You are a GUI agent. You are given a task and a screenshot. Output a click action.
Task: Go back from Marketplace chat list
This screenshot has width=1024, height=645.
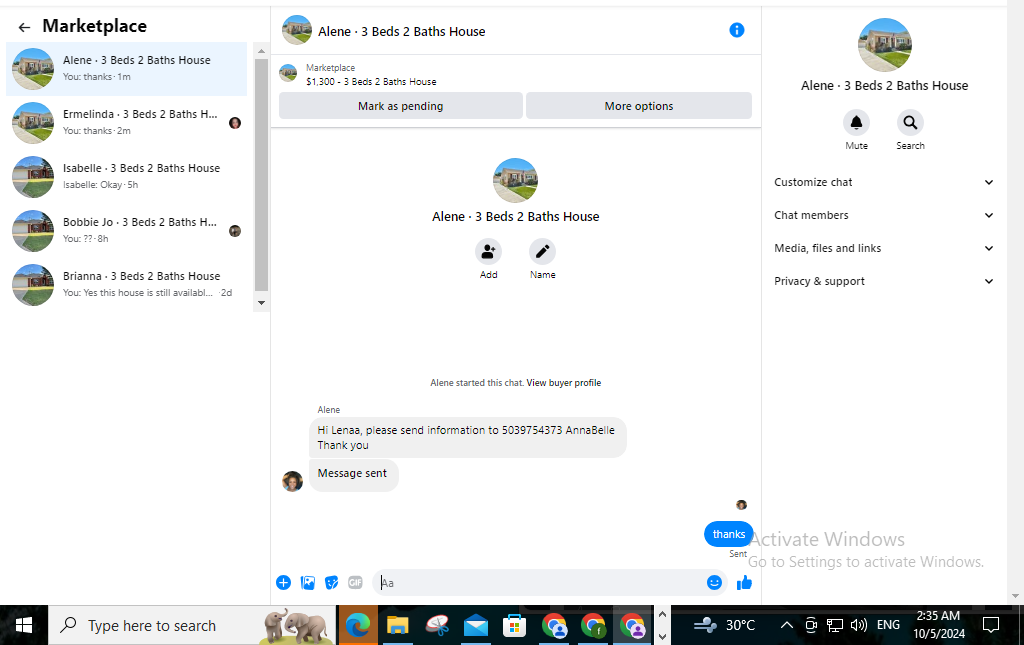point(24,27)
